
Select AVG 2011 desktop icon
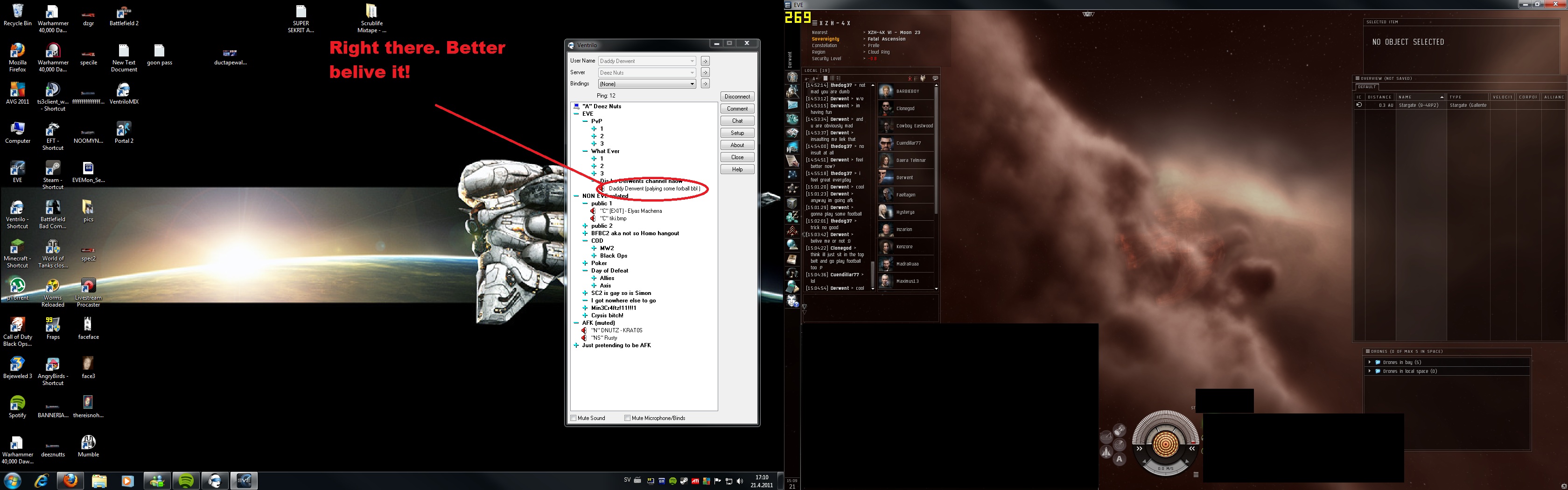click(18, 94)
